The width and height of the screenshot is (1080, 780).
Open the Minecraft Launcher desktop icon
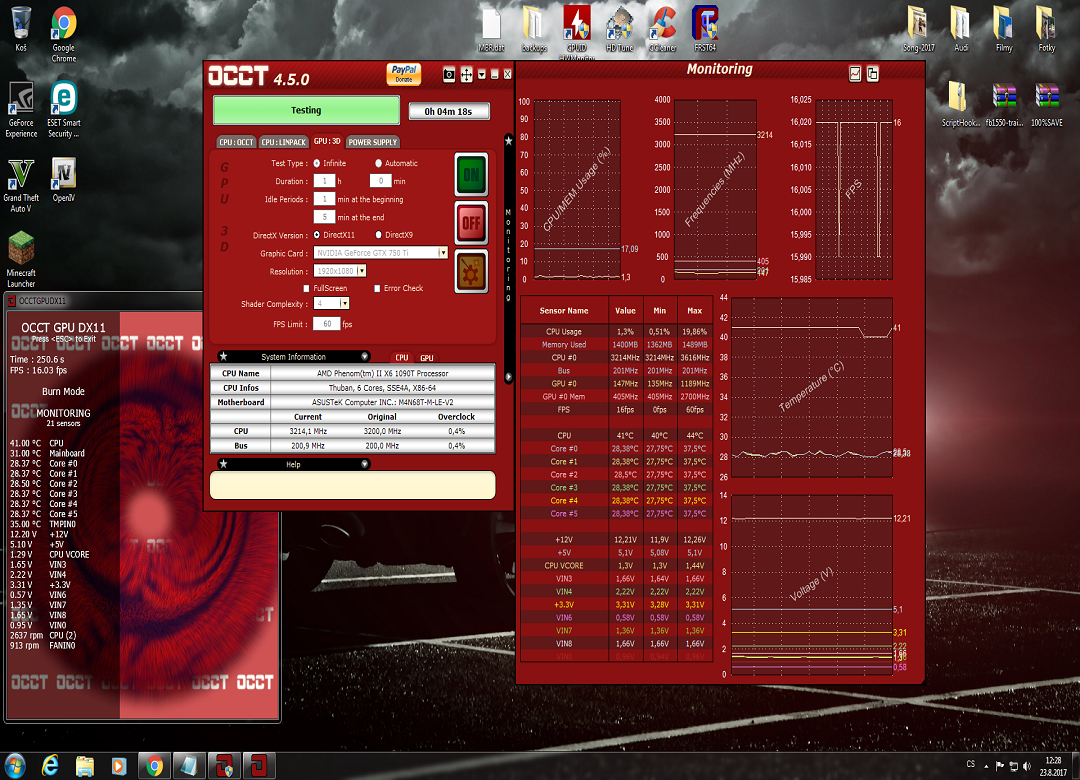click(21, 248)
